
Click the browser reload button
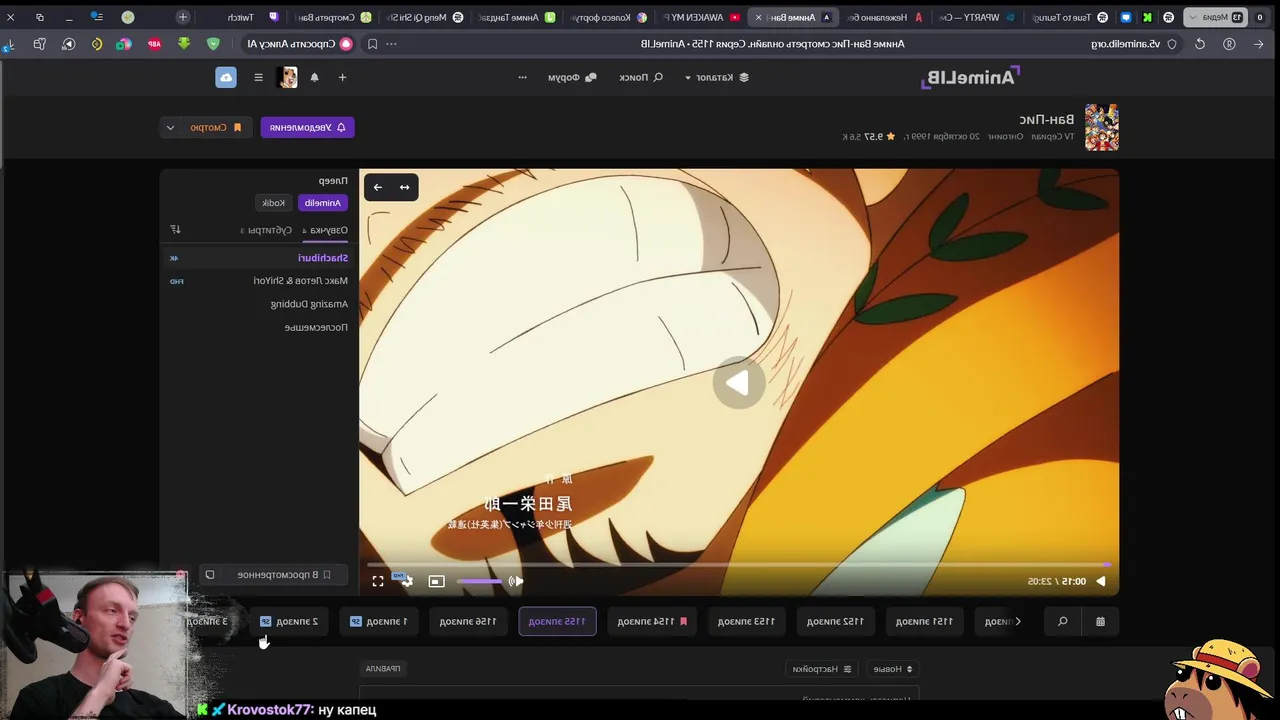(x=1200, y=44)
